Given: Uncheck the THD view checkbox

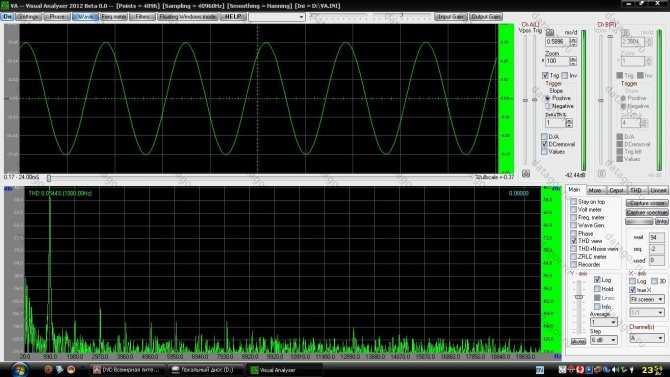Looking at the screenshot, I should click(x=574, y=241).
